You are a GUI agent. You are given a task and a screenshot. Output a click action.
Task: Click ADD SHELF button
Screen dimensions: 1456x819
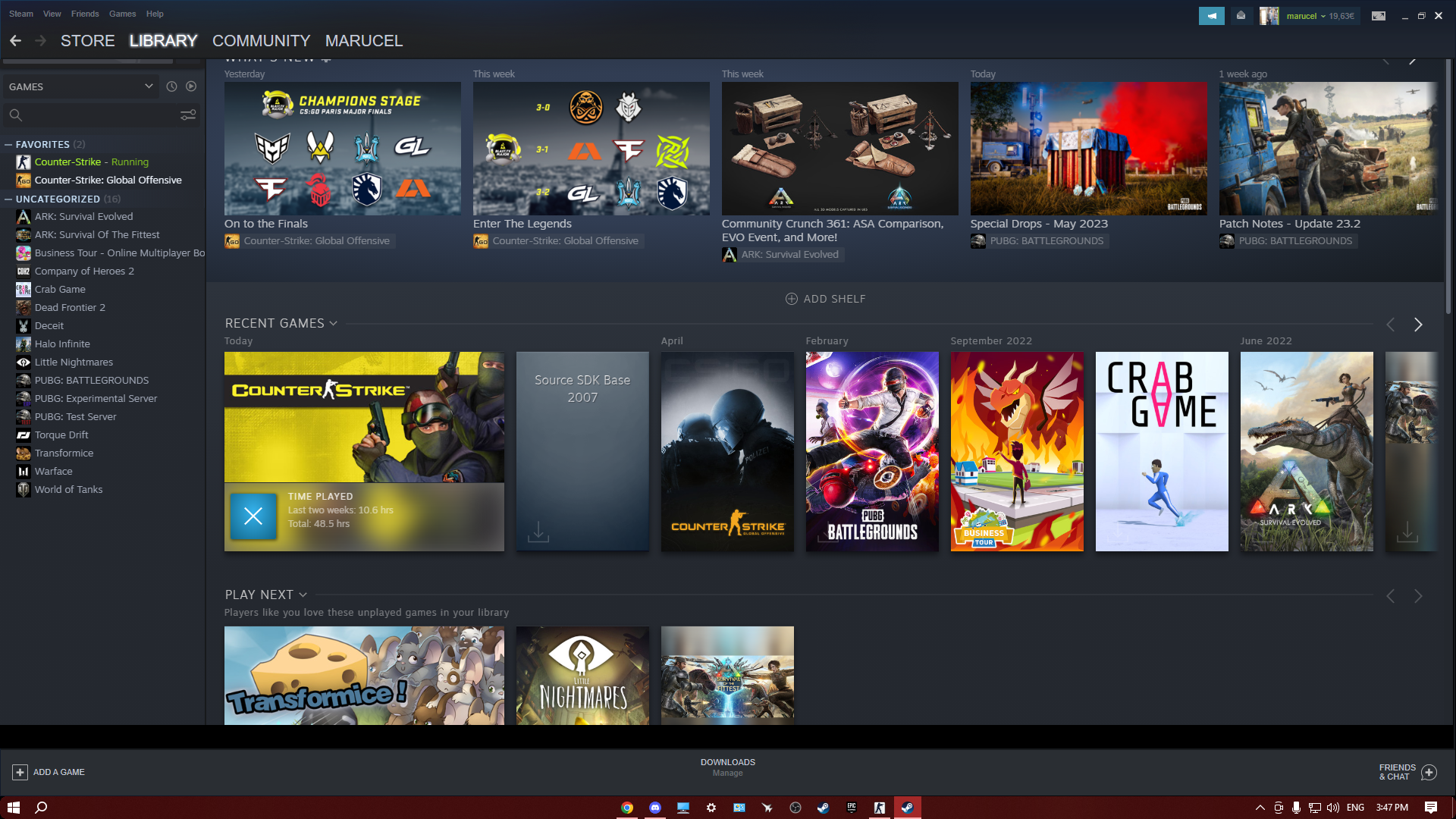tap(825, 299)
